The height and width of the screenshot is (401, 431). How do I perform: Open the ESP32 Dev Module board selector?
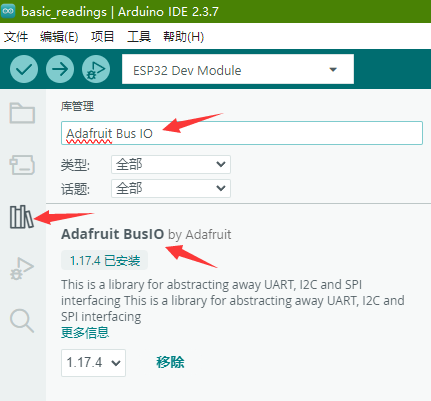coord(238,70)
